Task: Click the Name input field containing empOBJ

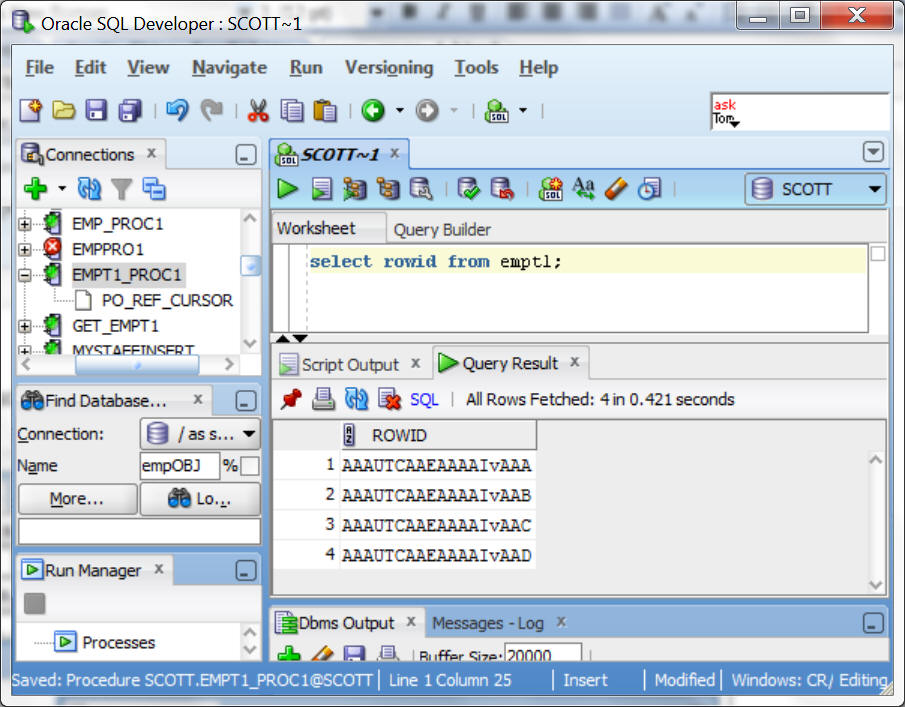Action: tap(179, 466)
